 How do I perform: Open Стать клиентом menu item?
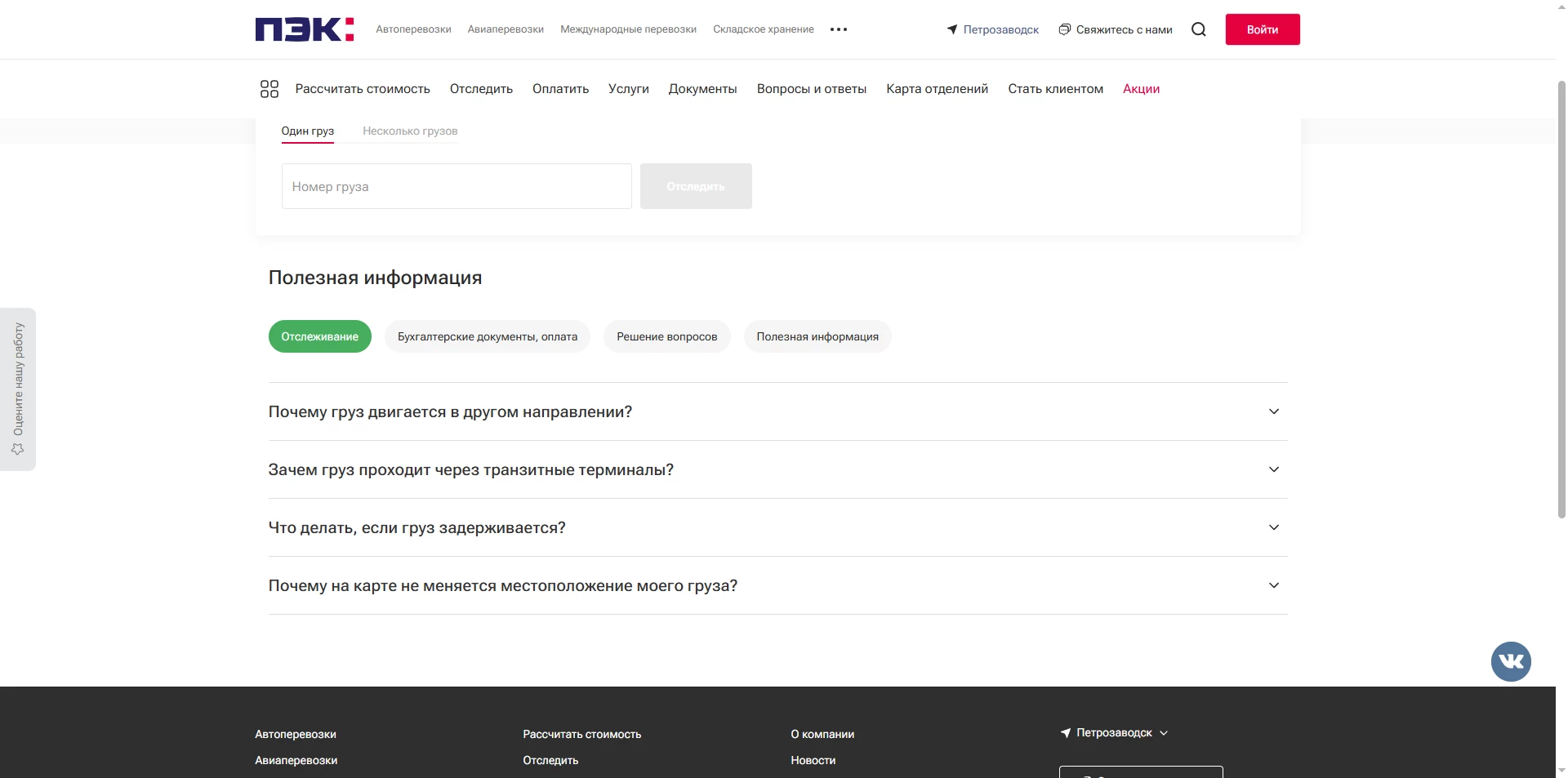pos(1056,89)
